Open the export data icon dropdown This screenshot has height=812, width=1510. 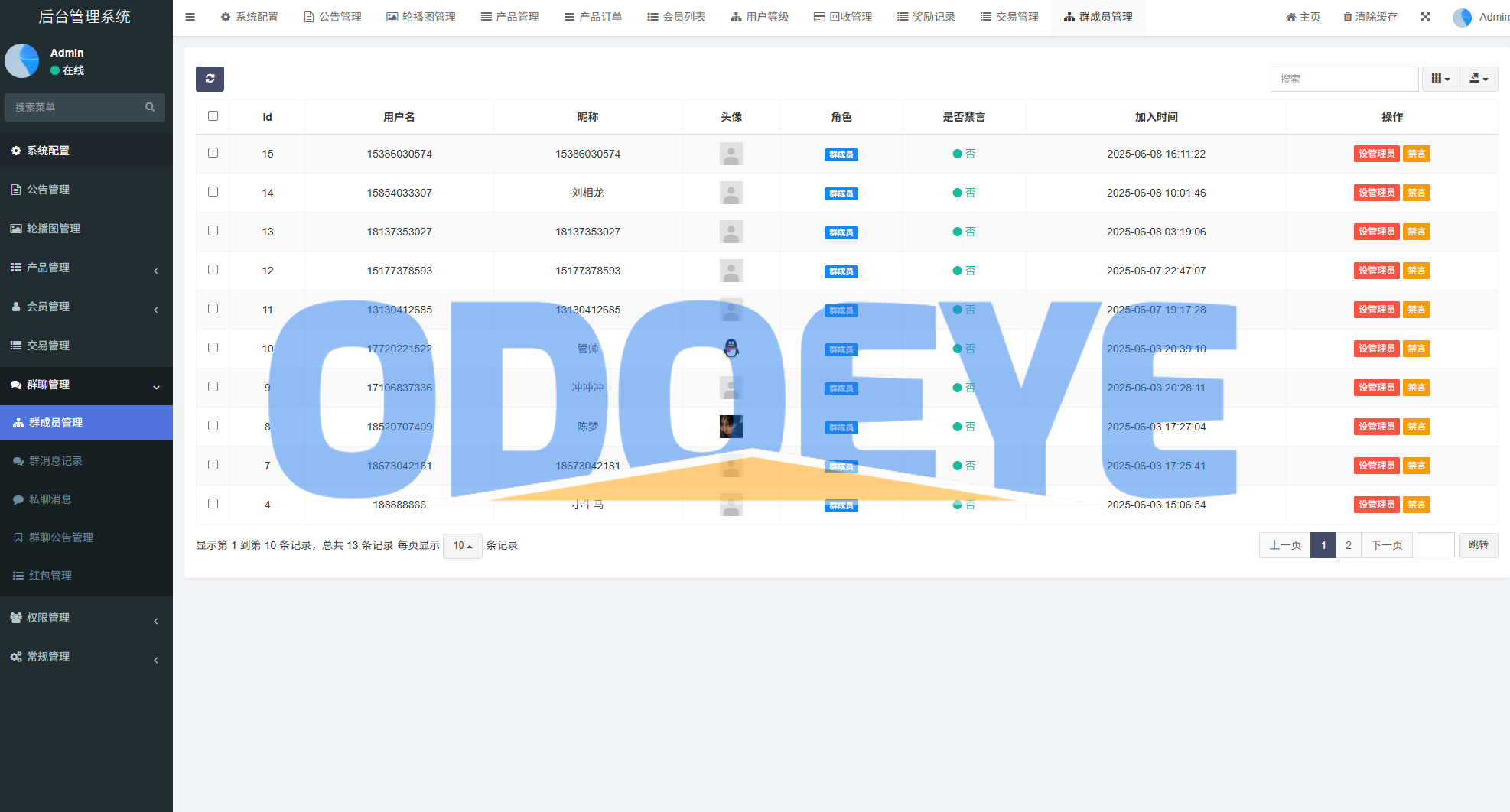[x=1479, y=79]
